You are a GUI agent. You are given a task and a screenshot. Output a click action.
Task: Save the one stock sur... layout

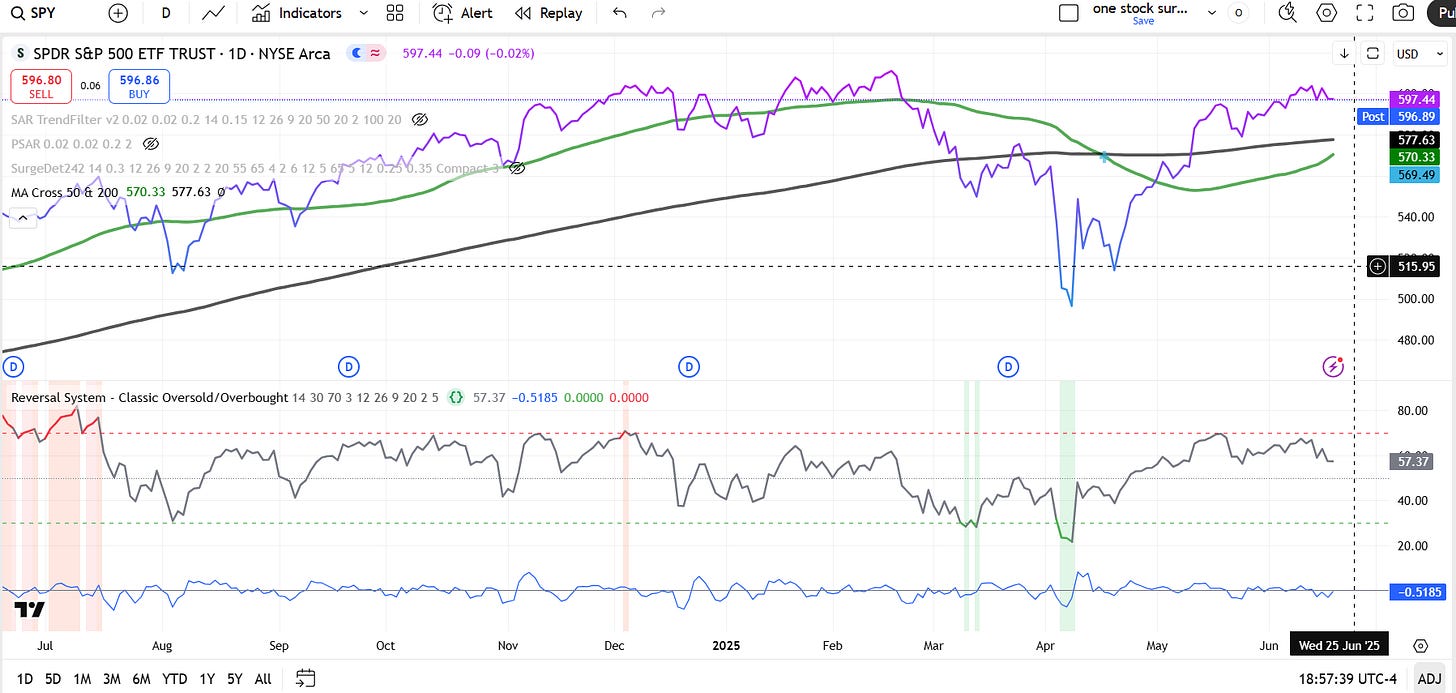1143,21
